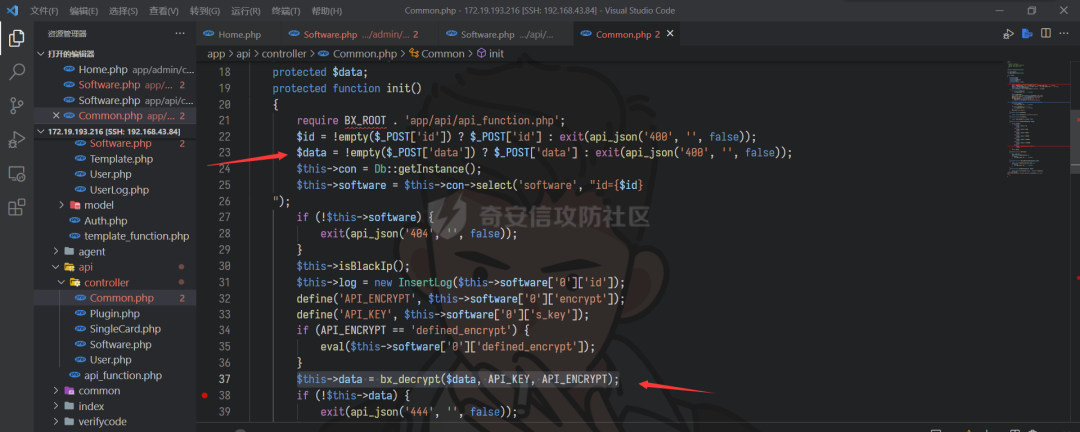Open the Search view in activity bar
Screen dimensions: 1080x432
click(x=17, y=72)
